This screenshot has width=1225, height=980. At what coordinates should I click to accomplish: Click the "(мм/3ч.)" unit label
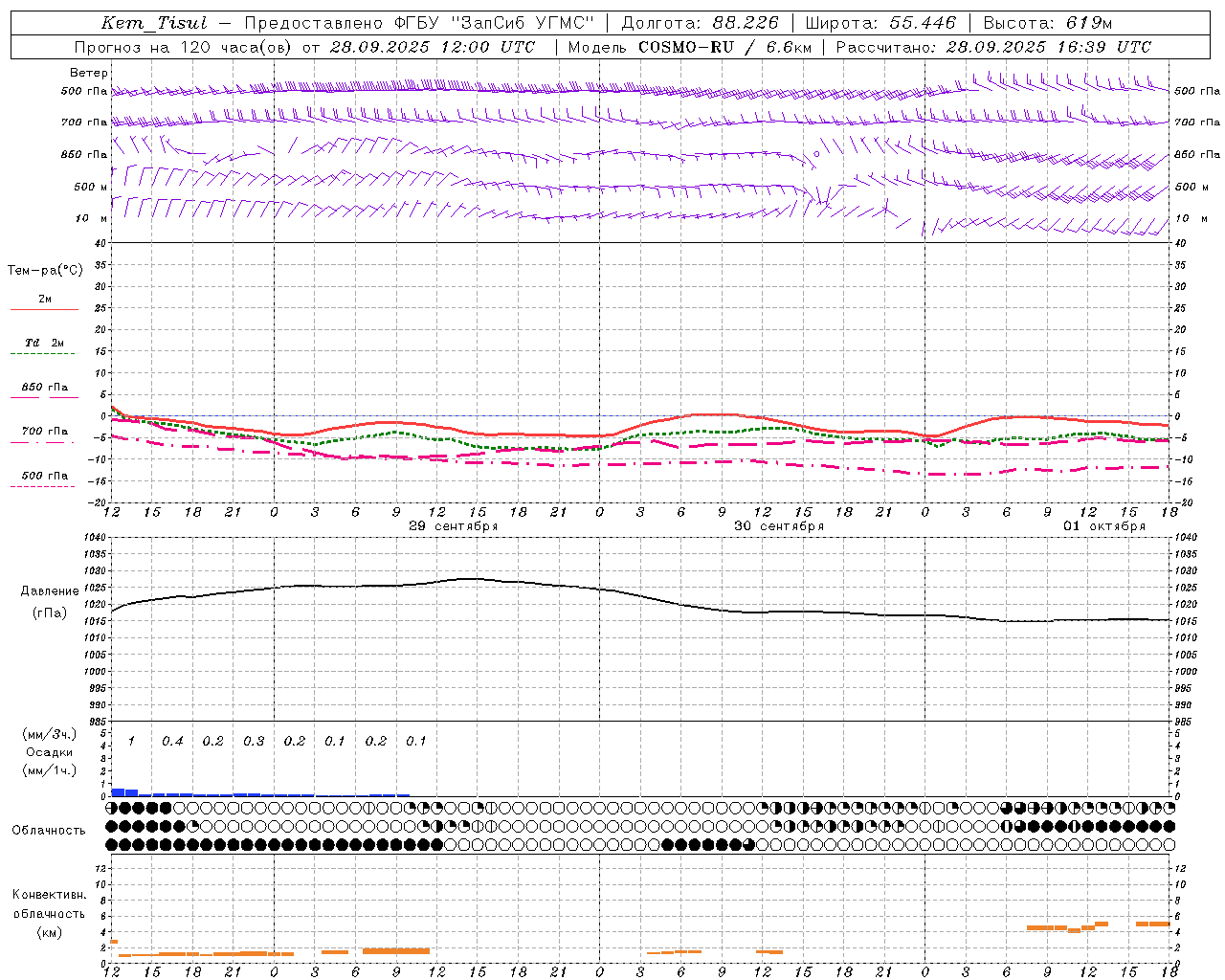50,734
